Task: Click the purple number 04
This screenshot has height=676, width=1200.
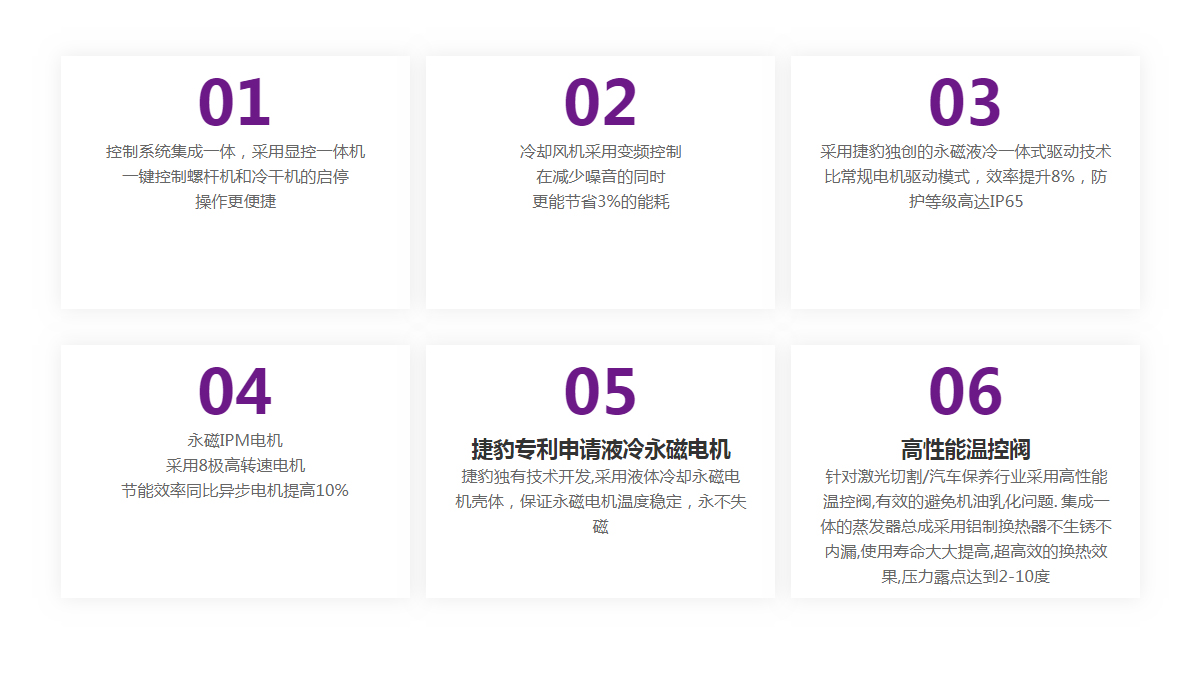Action: click(235, 392)
